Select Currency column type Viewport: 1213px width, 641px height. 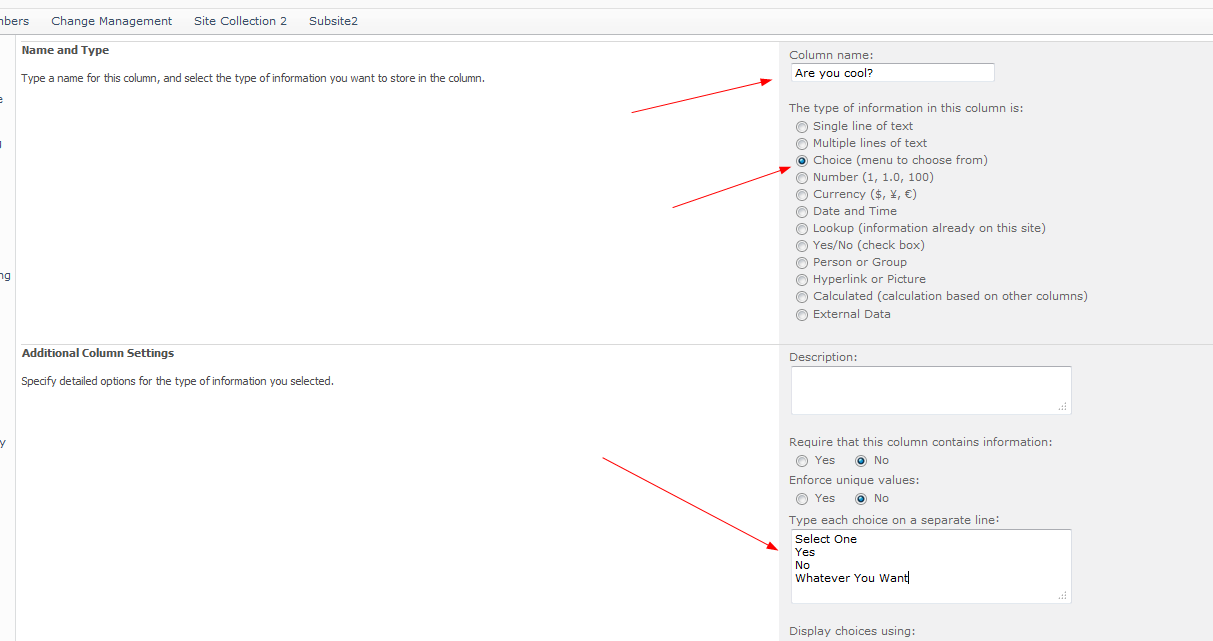click(x=802, y=195)
